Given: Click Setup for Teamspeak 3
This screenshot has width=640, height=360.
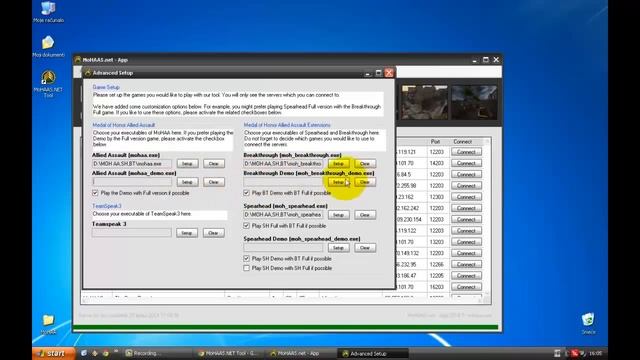Looking at the screenshot, I should pyautogui.click(x=187, y=233).
